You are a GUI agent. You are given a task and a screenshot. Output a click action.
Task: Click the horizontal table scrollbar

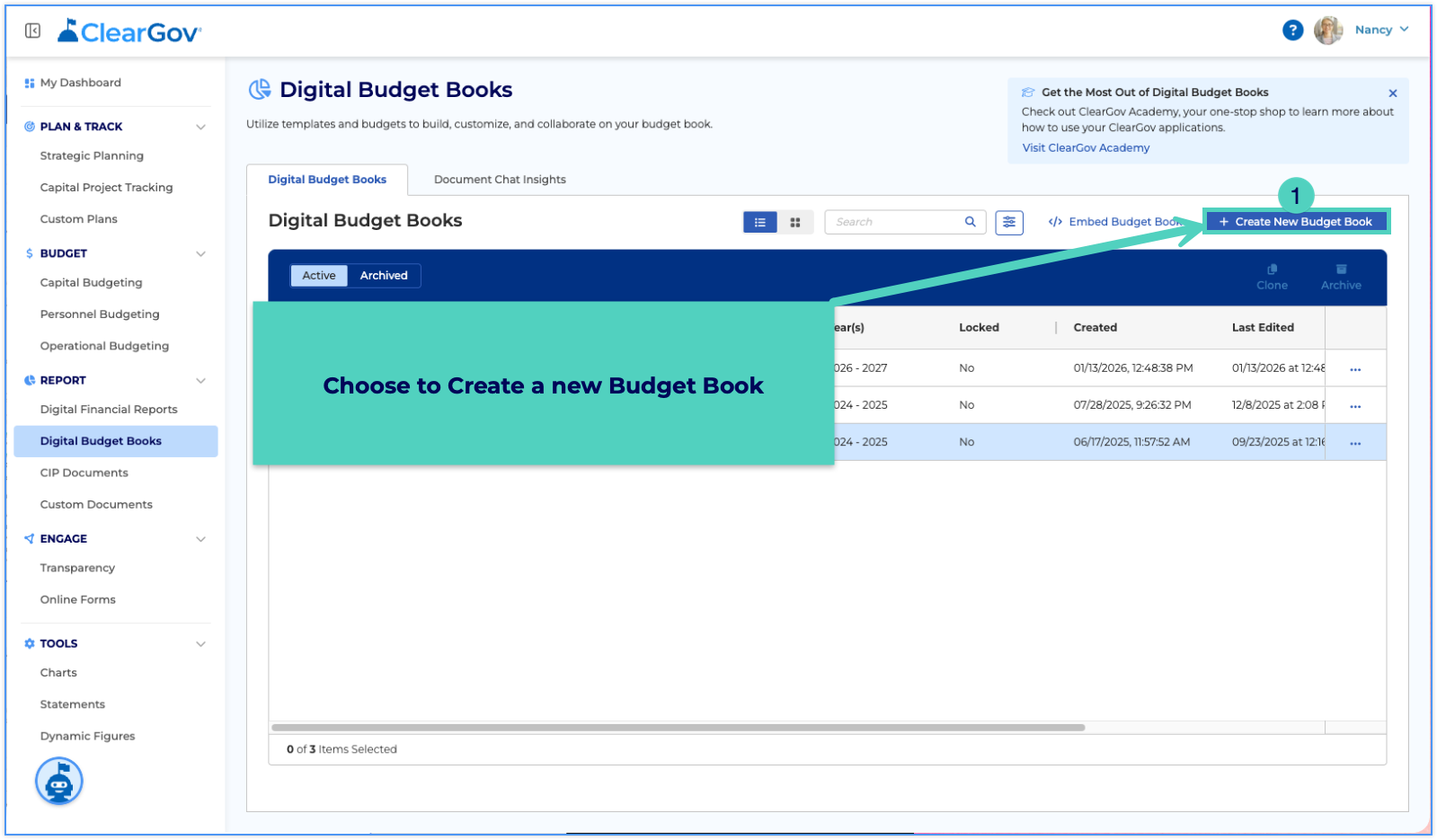(x=679, y=728)
